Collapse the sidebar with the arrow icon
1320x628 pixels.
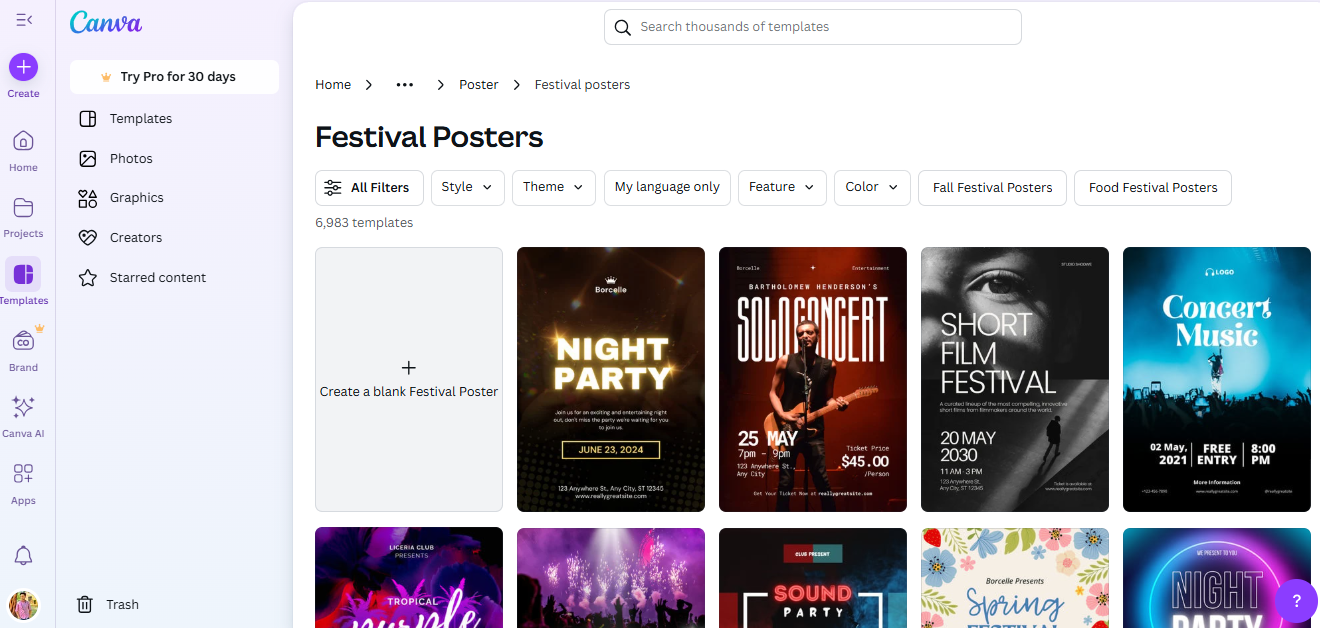[x=23, y=18]
